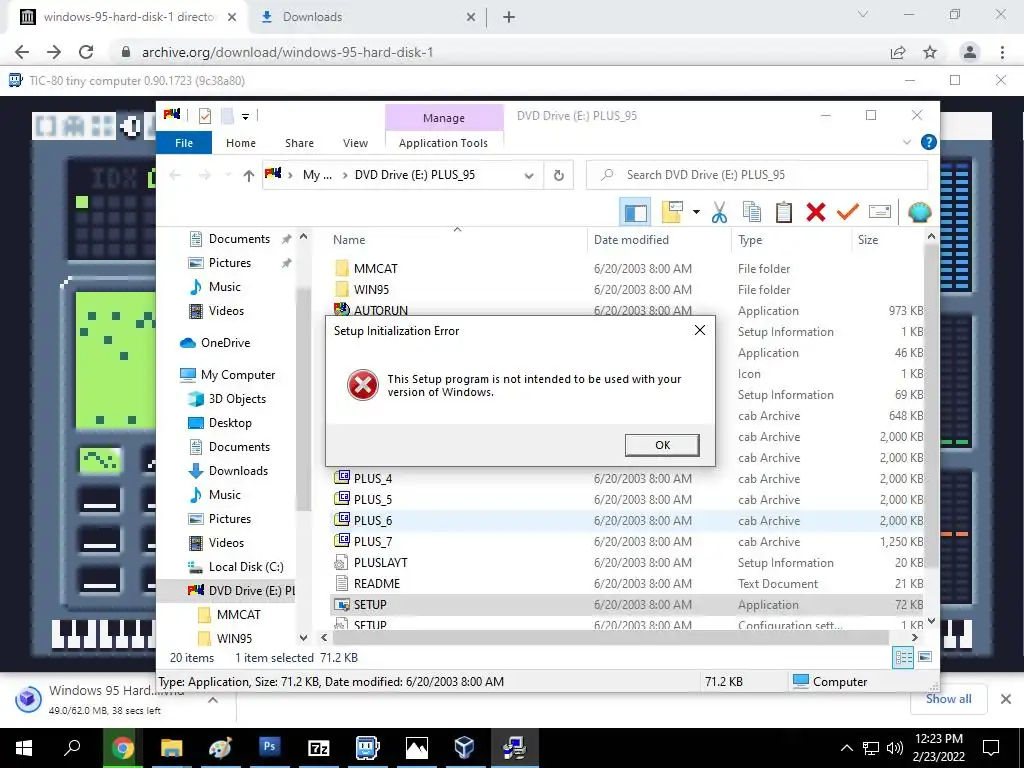Viewport: 1024px width, 768px height.
Task: Switch to the View ribbon tab
Action: point(355,143)
